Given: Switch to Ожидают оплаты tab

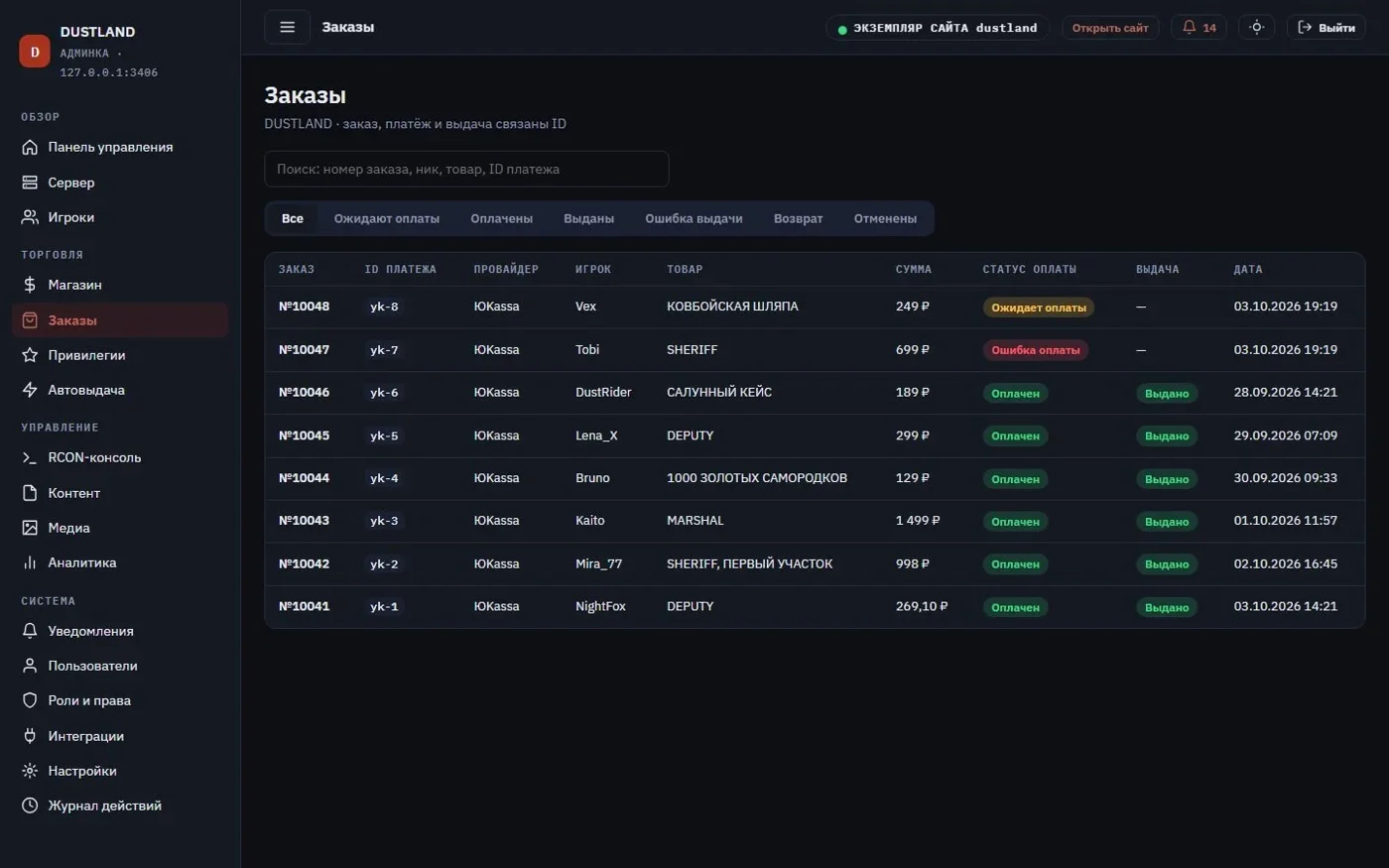Looking at the screenshot, I should (387, 218).
